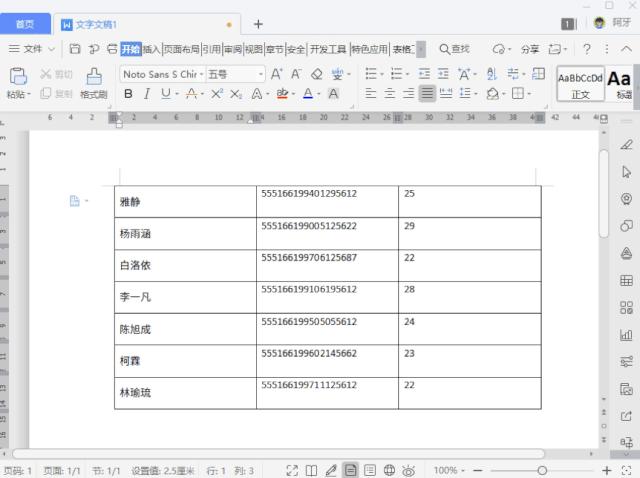Screen dimensions: 640x478
Task: Increase paragraph indent
Action: click(x=443, y=74)
